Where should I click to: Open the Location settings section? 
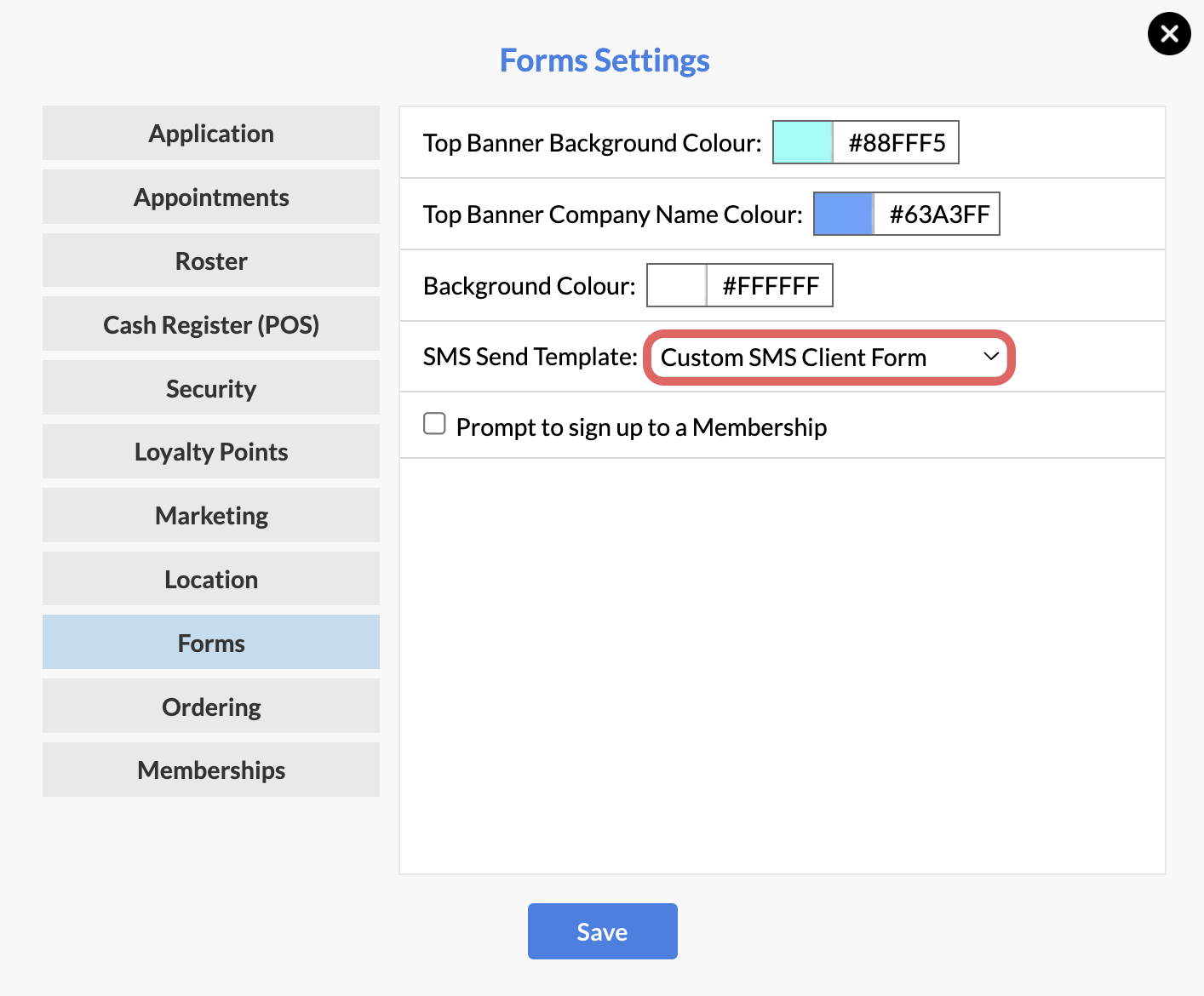[x=210, y=579]
